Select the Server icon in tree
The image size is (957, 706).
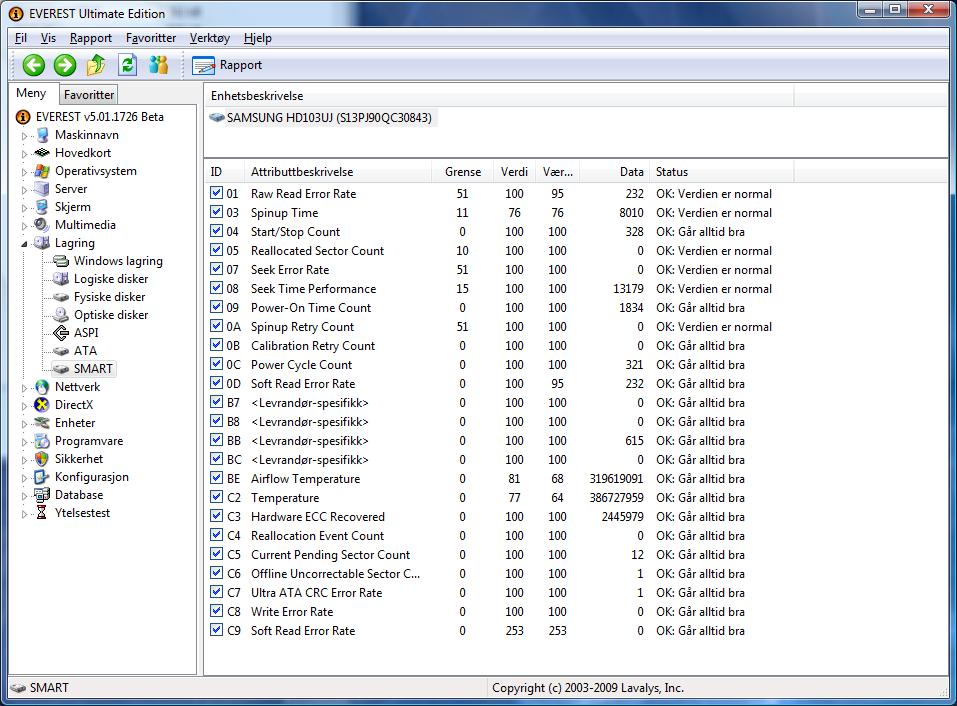[42, 189]
